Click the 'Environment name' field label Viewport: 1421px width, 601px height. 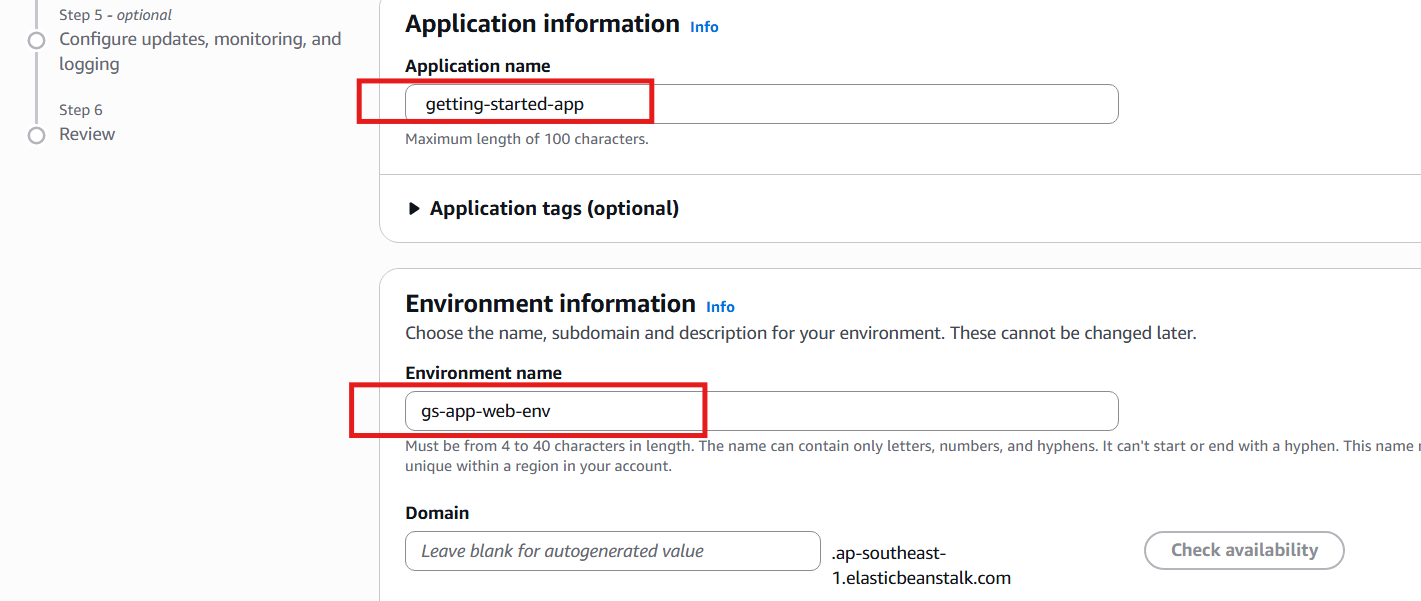tap(483, 373)
